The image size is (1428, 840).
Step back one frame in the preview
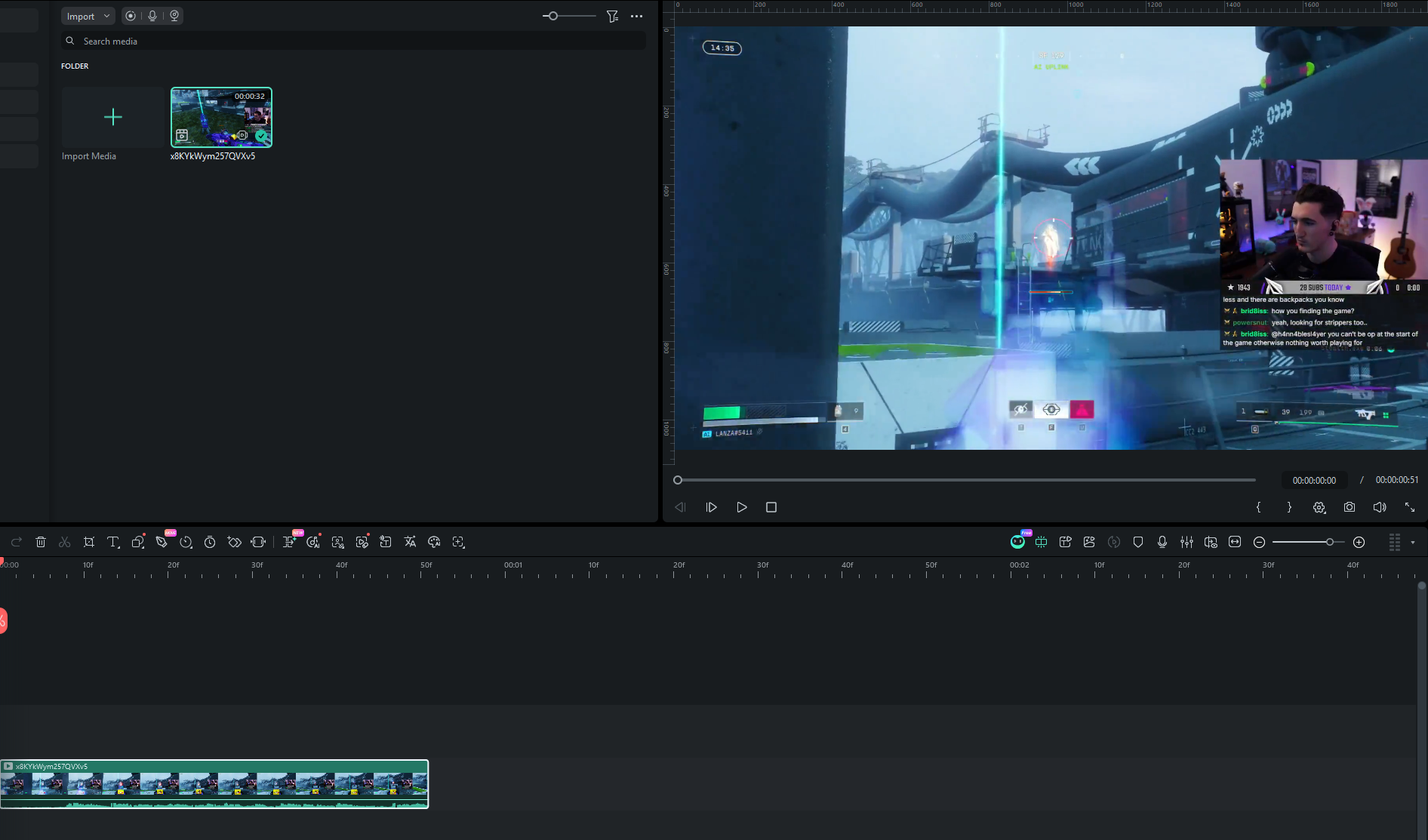(x=680, y=507)
